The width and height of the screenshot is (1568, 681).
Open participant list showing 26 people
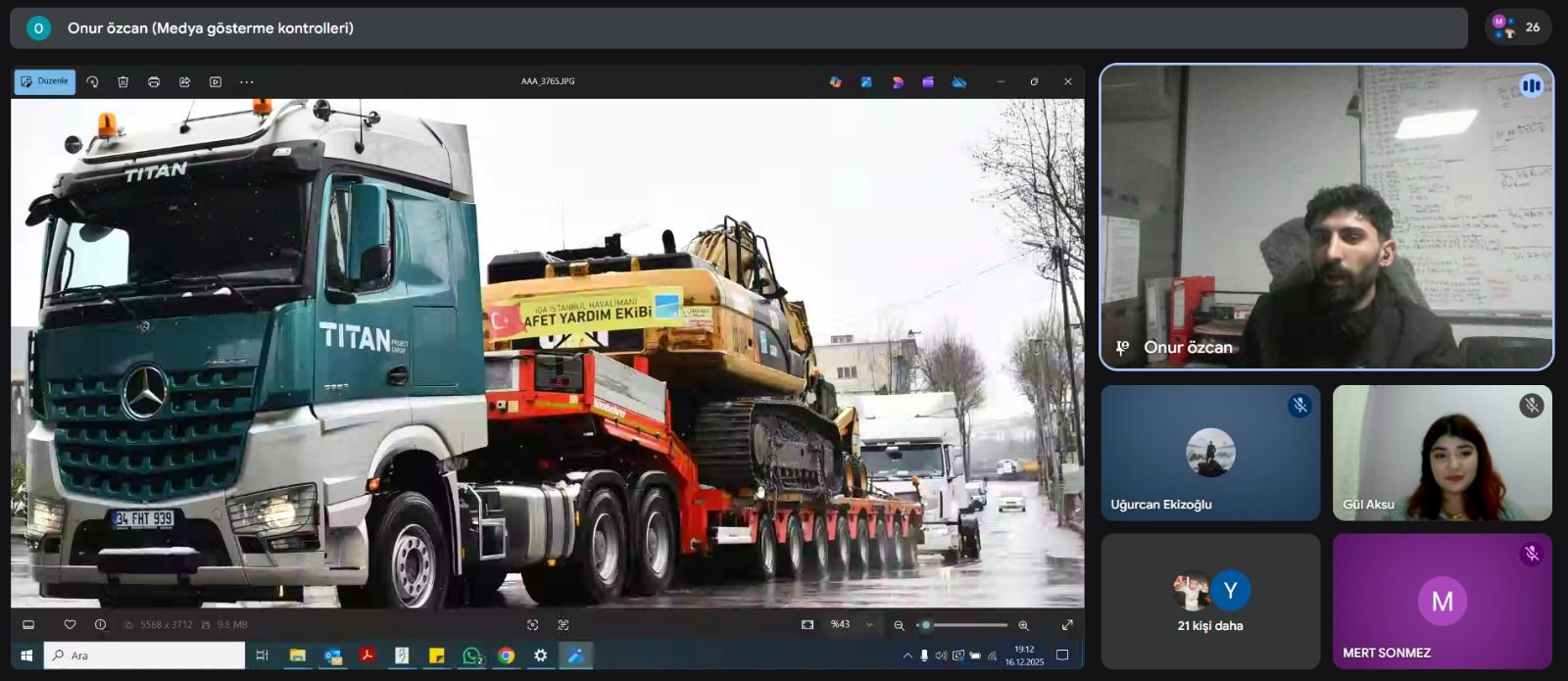[1517, 27]
